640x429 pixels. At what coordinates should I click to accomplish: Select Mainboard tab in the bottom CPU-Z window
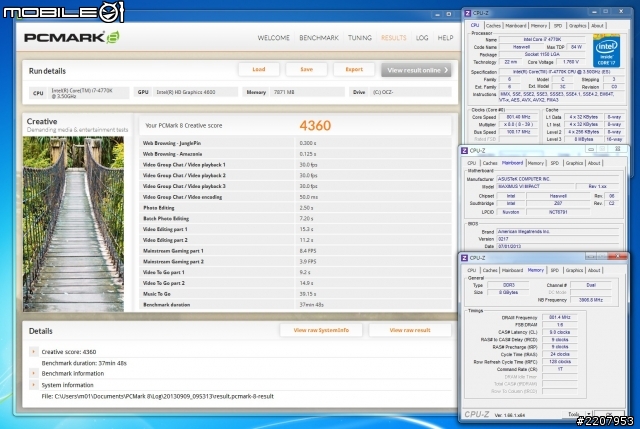pyautogui.click(x=512, y=270)
